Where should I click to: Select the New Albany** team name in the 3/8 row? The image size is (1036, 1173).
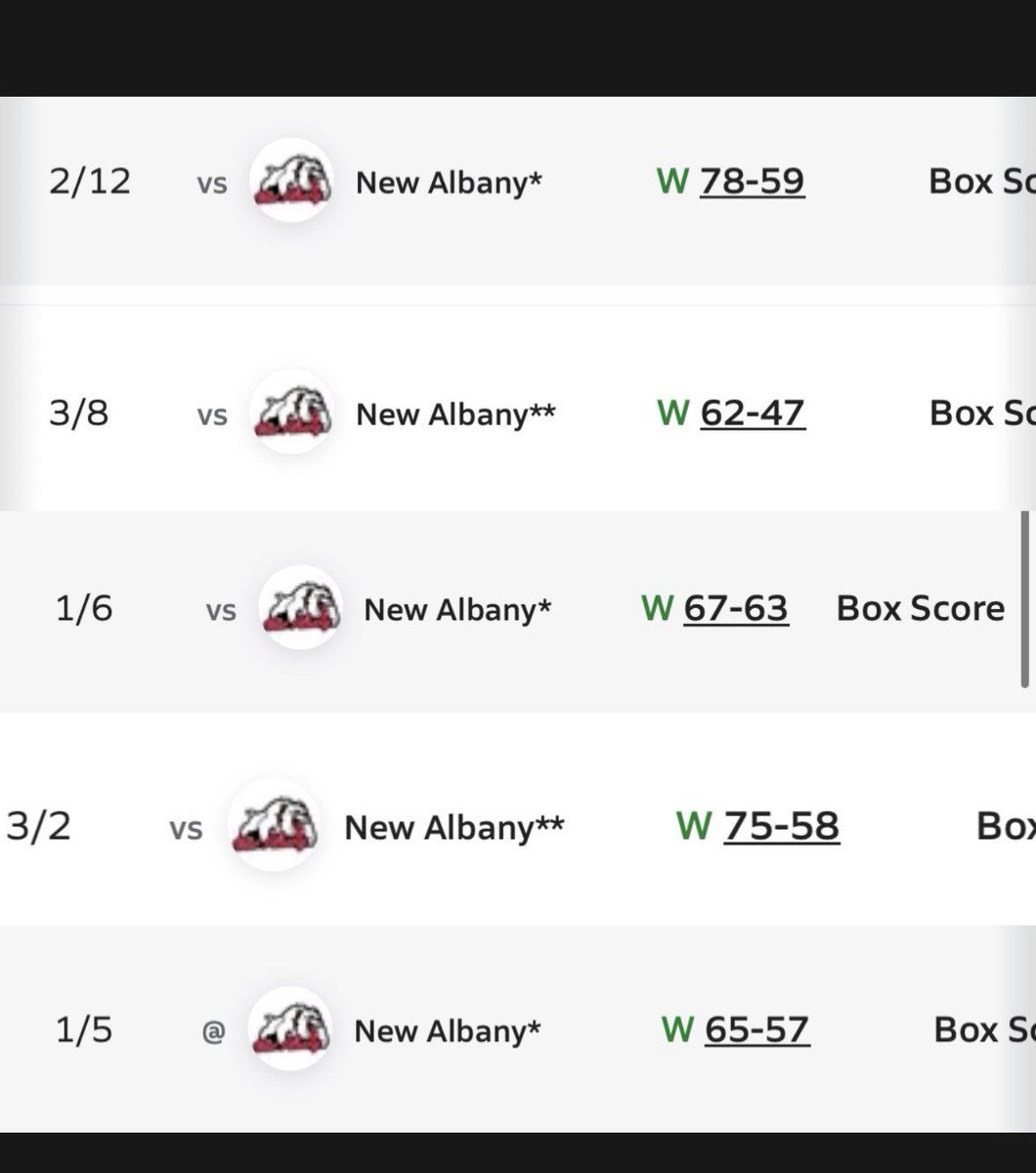click(455, 413)
